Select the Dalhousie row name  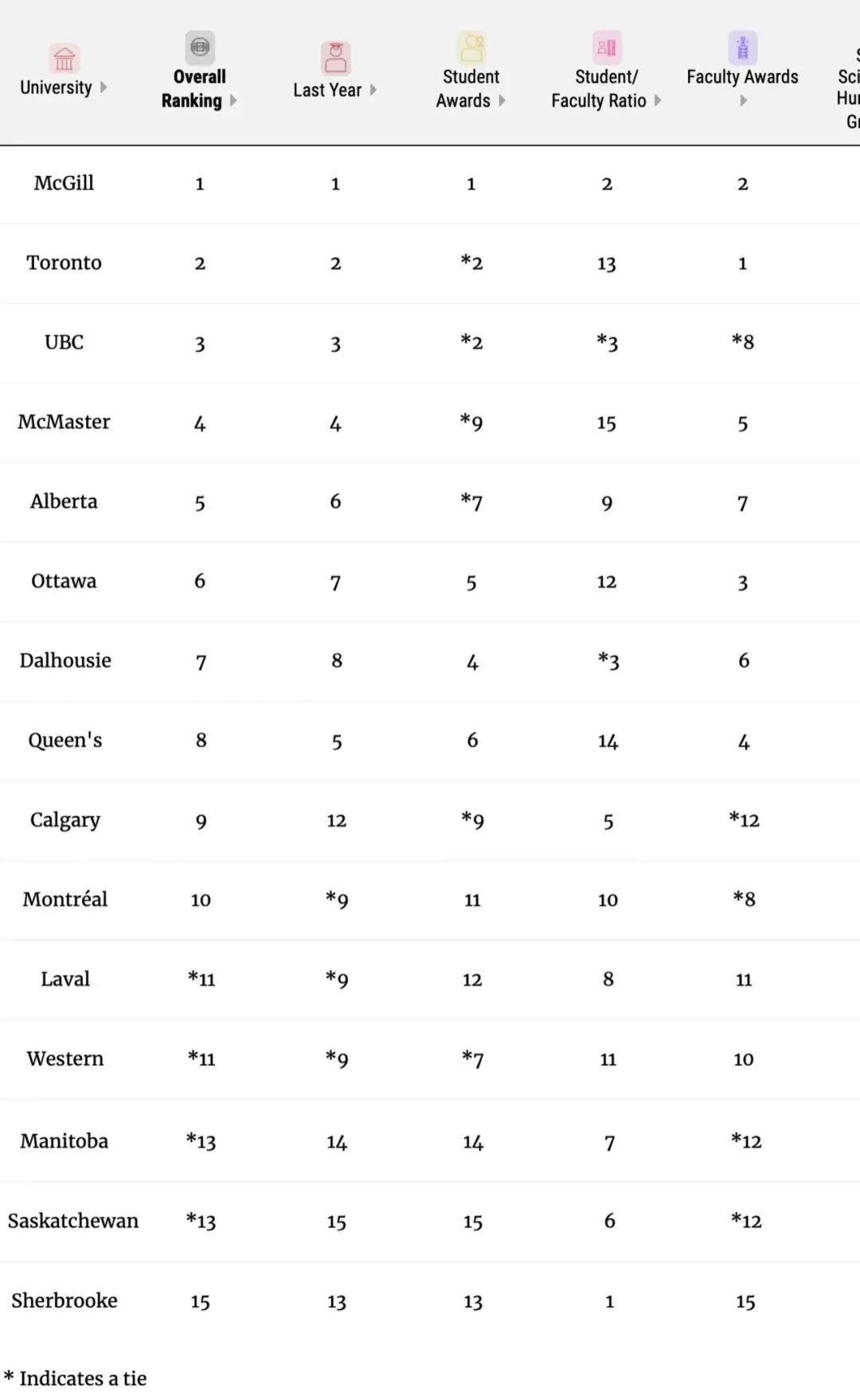tap(65, 661)
